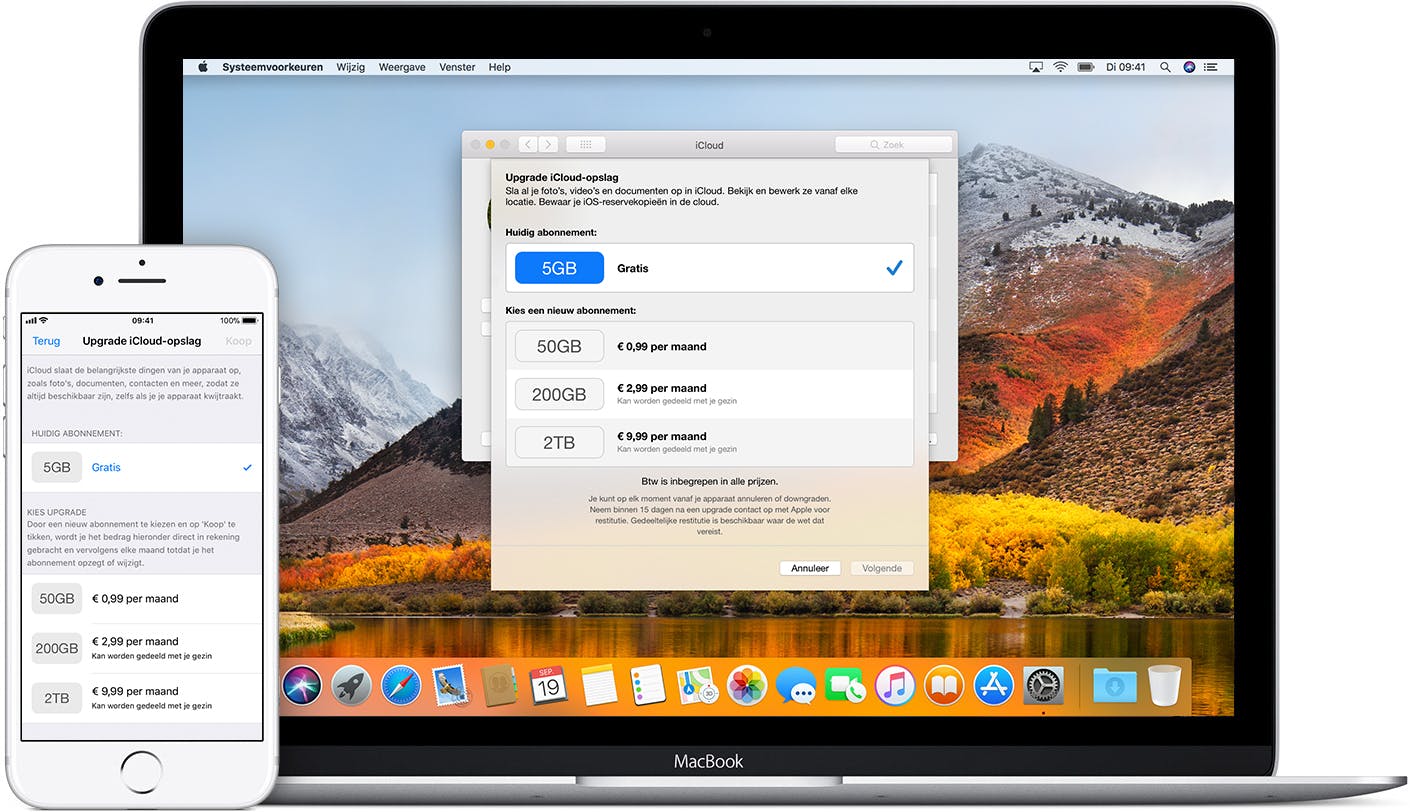
Task: Open Siri from the Dock
Action: tap(302, 686)
